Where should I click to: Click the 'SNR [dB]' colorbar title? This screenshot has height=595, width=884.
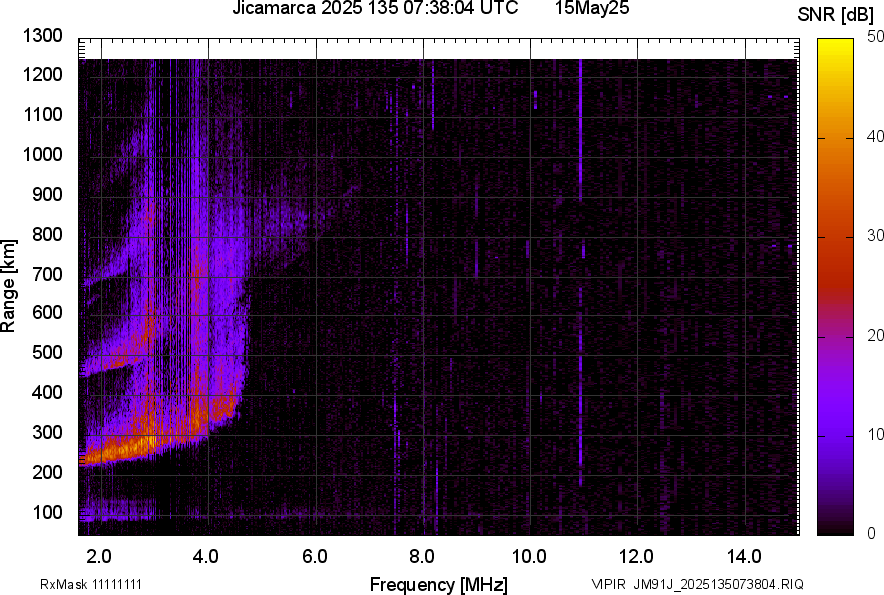(x=835, y=15)
